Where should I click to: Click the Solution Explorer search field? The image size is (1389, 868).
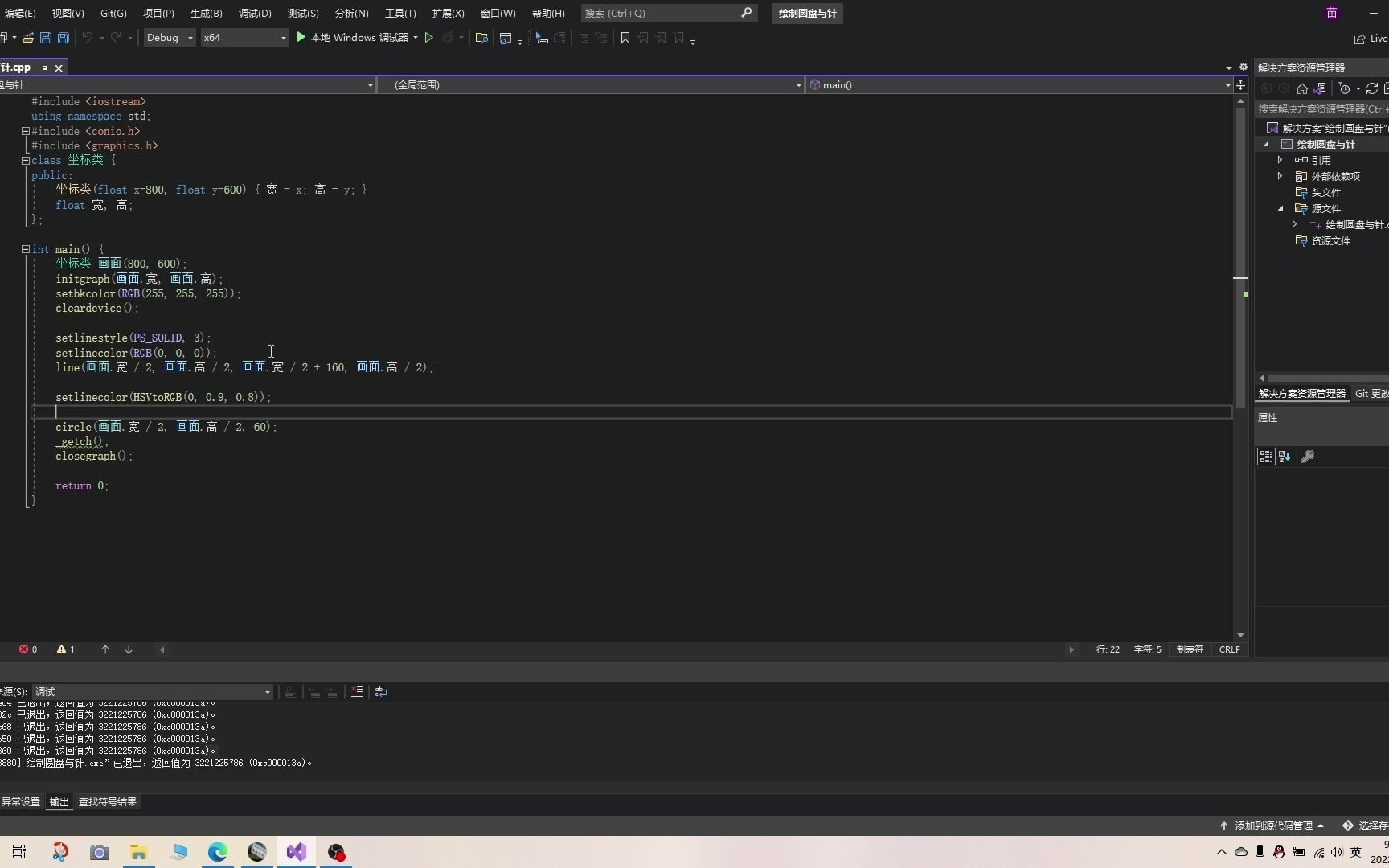pos(1321,108)
